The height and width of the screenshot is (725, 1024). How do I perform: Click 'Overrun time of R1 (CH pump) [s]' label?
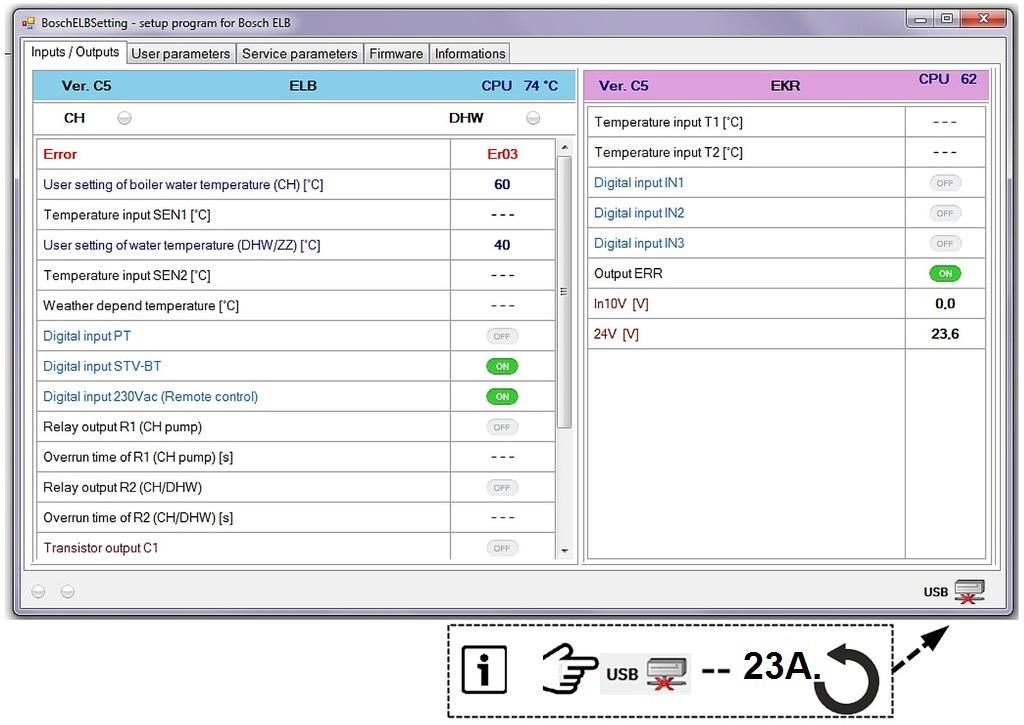pos(138,457)
